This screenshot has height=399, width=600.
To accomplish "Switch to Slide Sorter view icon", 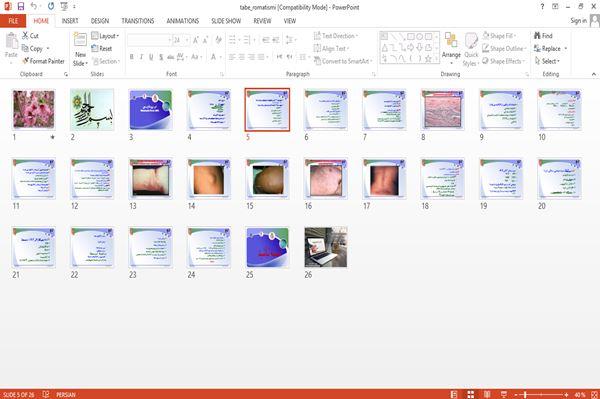I will [471, 394].
